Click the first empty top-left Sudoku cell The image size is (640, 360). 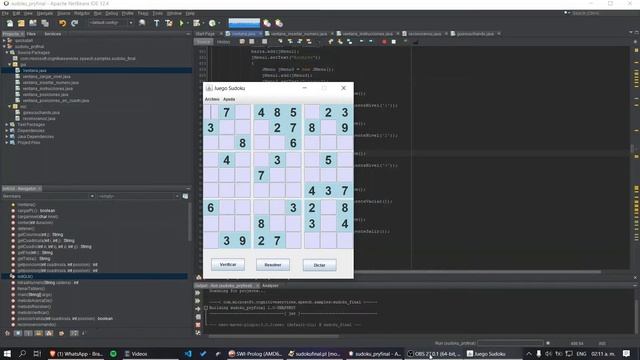[211, 112]
